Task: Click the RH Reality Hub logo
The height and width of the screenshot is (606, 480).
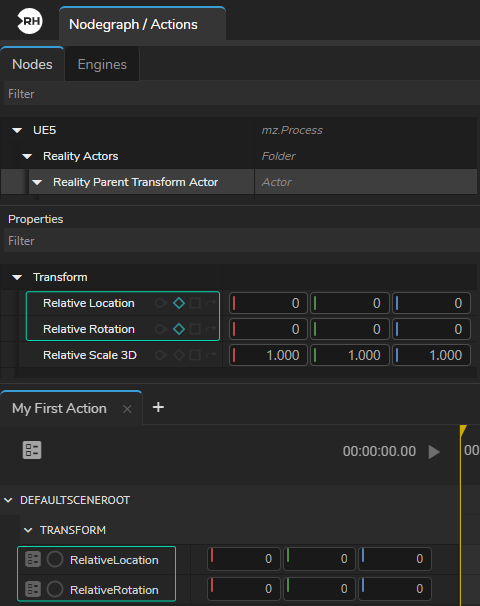Action: (x=30, y=21)
